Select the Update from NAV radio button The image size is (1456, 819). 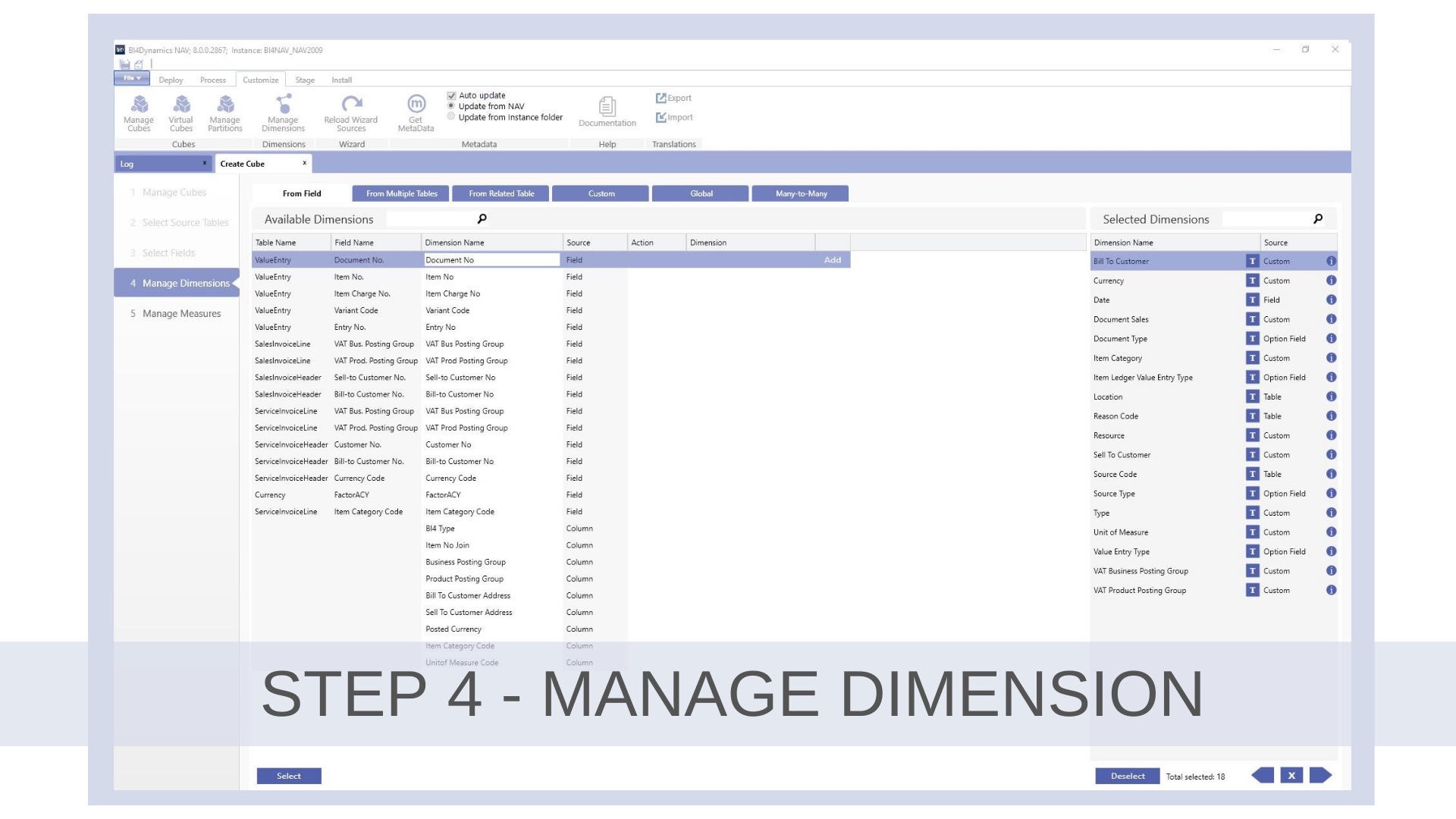pos(452,106)
